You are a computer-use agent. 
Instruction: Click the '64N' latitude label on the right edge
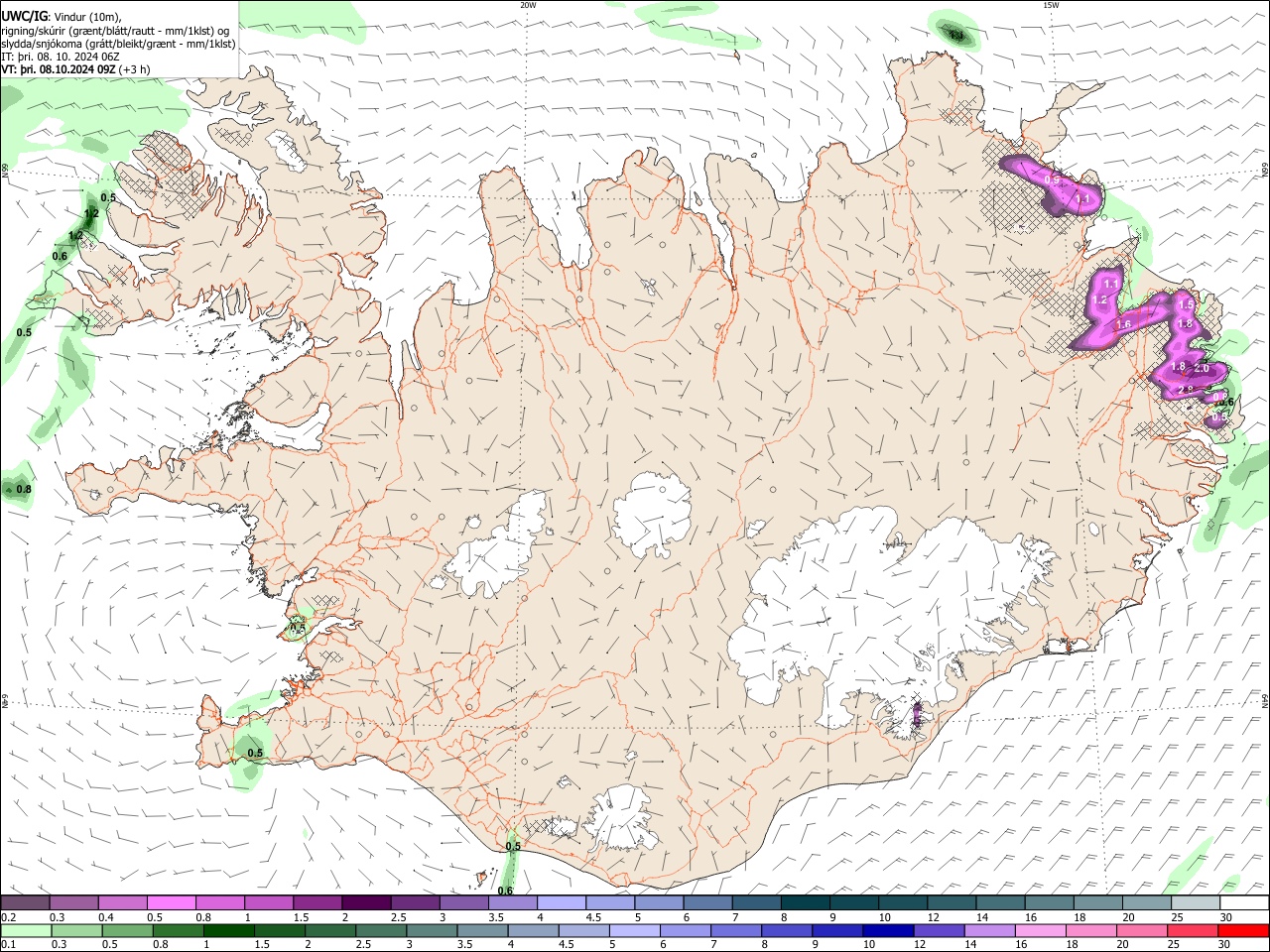click(1265, 699)
